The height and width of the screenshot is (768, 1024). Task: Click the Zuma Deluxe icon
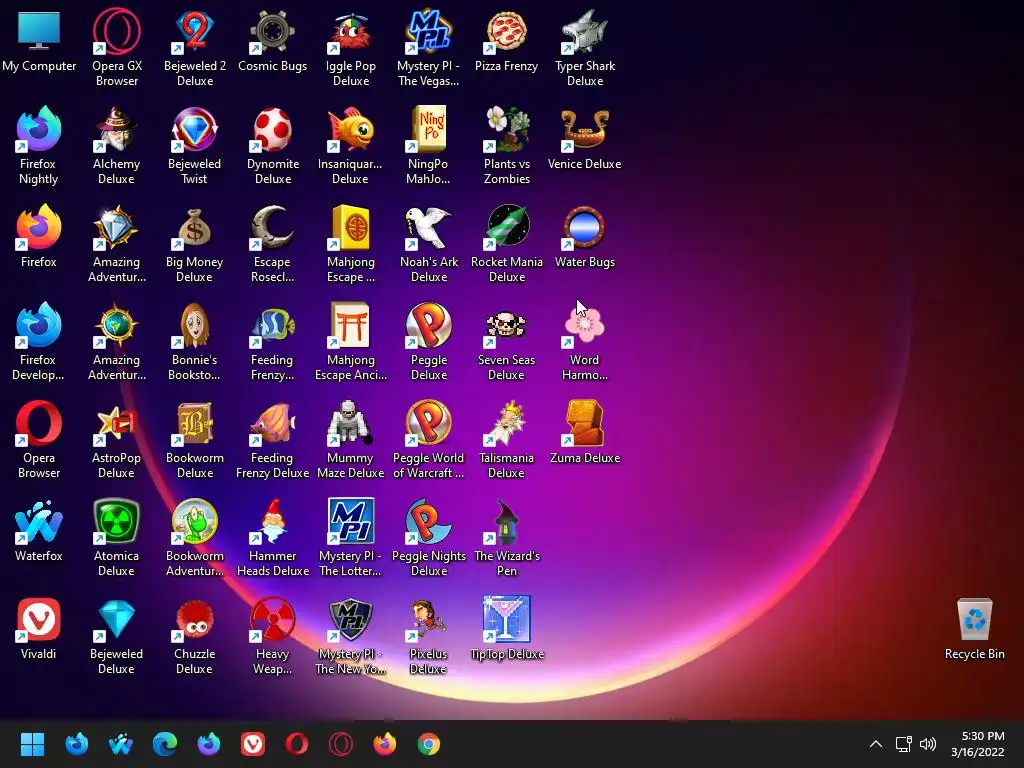tap(584, 423)
